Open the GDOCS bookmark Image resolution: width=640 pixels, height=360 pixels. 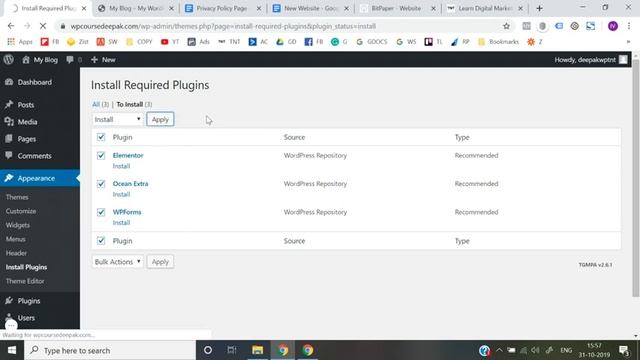[371, 42]
